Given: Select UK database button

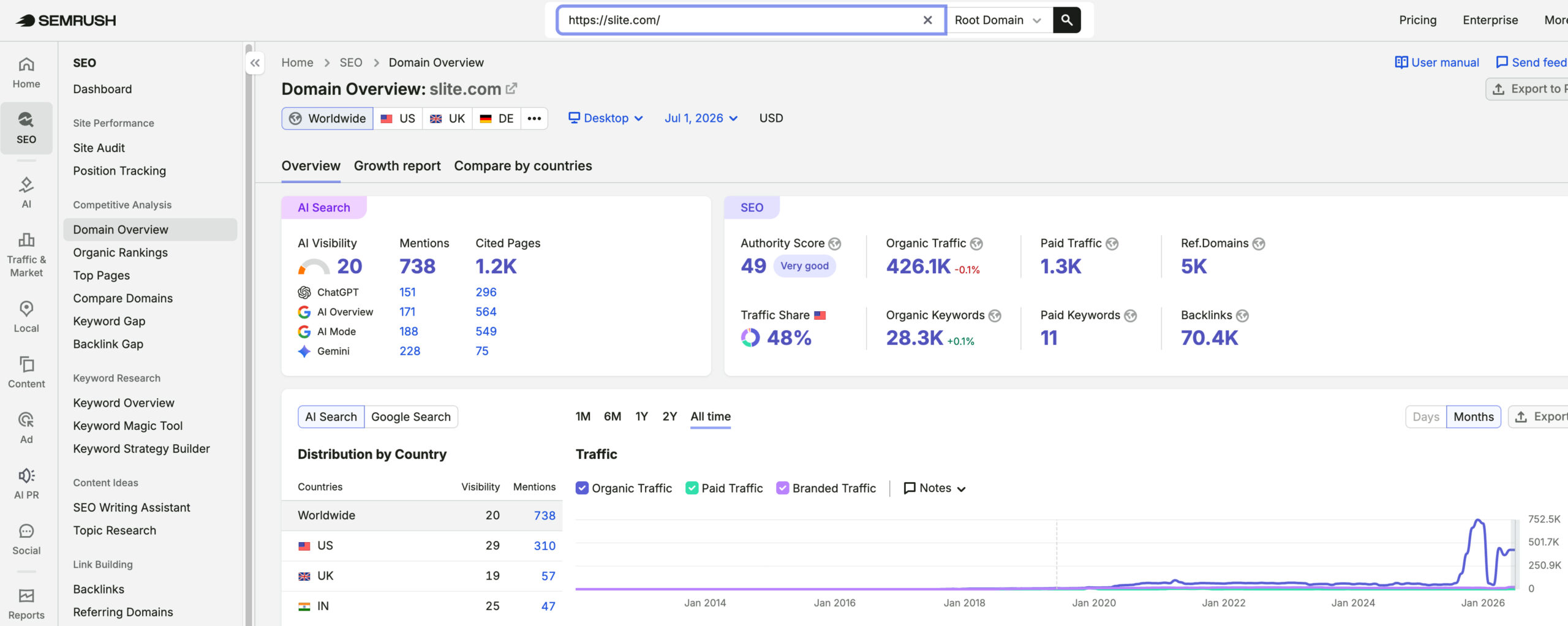Looking at the screenshot, I should point(447,118).
